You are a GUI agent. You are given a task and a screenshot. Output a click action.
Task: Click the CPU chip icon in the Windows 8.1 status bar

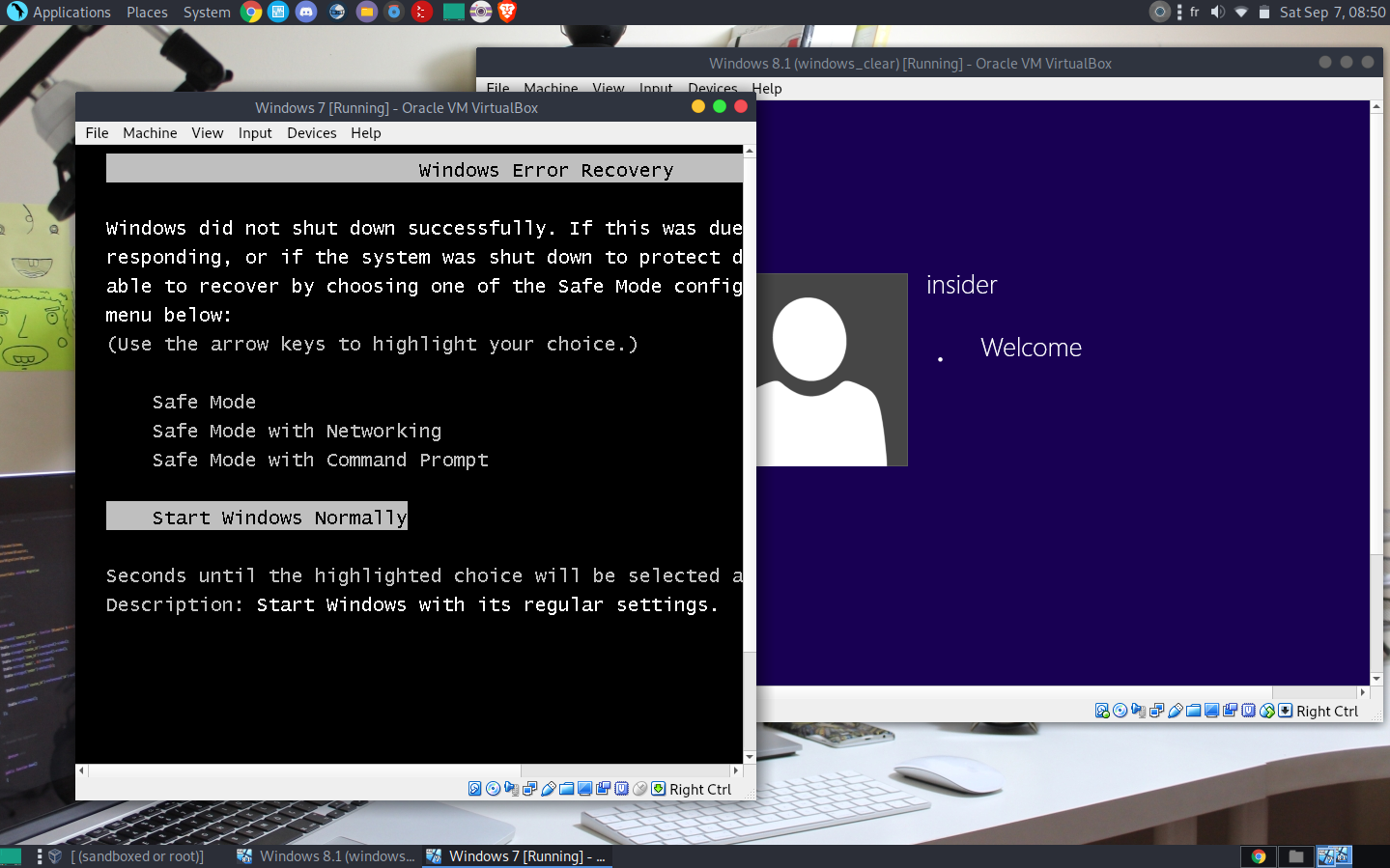point(1248,711)
